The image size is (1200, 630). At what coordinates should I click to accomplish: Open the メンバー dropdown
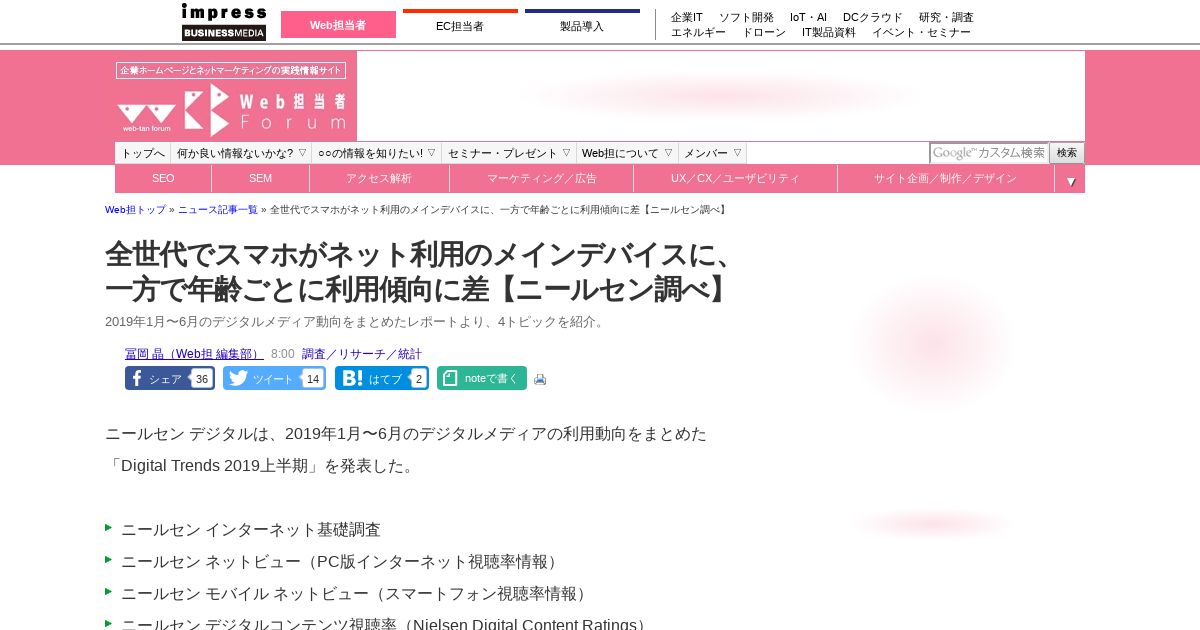tap(713, 153)
